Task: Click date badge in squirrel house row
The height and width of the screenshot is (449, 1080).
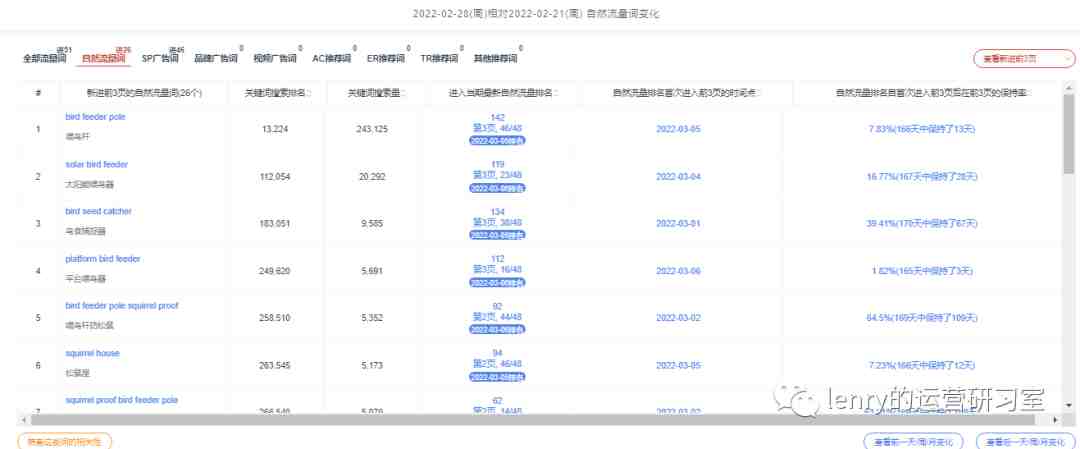Action: click(x=497, y=377)
